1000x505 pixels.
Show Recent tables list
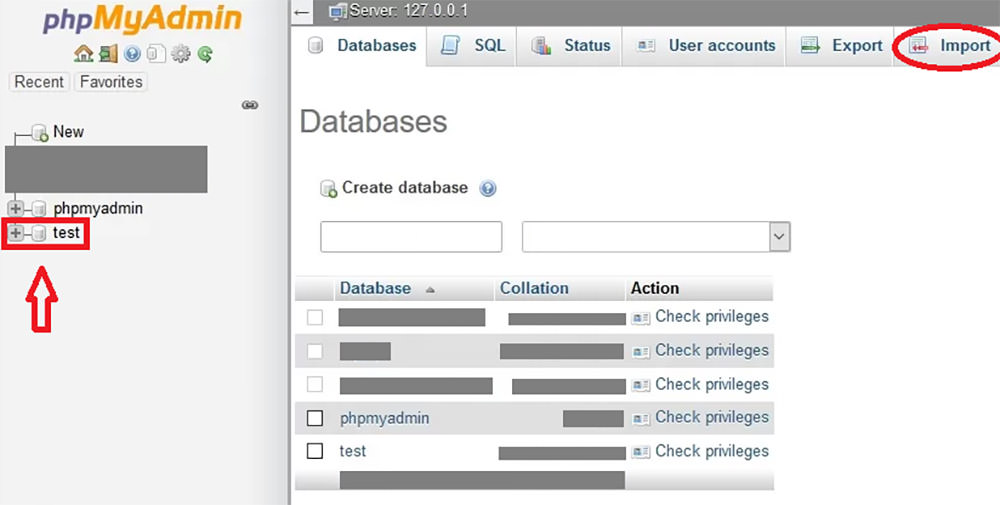[x=39, y=82]
